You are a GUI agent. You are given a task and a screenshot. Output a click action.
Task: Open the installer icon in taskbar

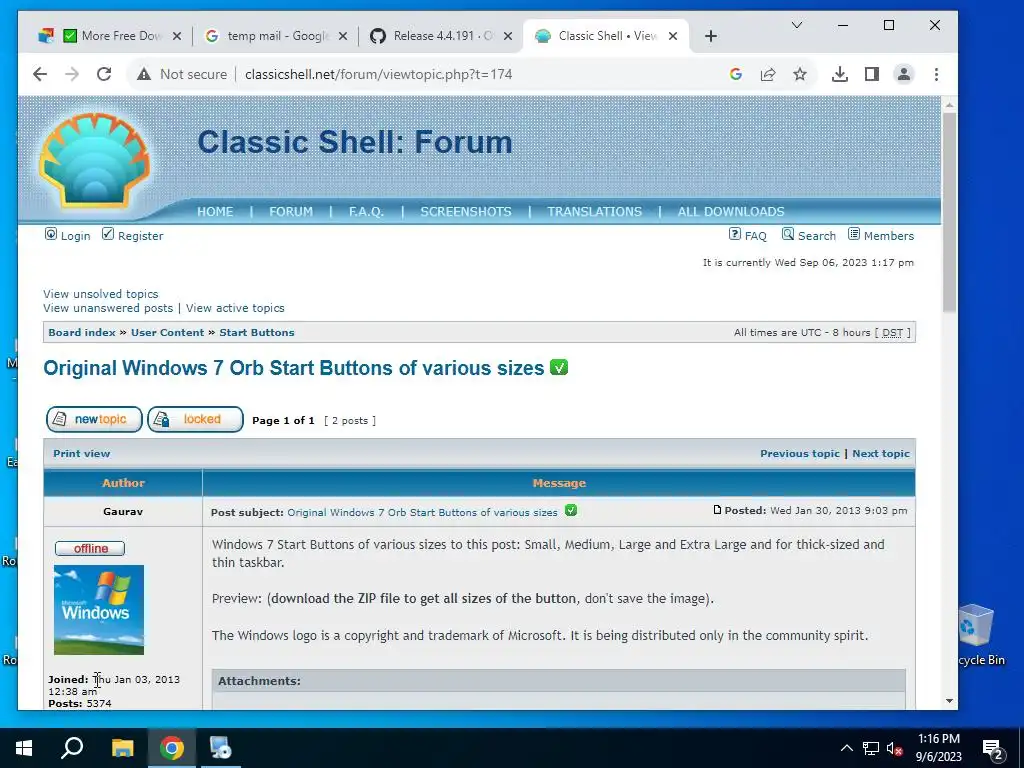221,748
